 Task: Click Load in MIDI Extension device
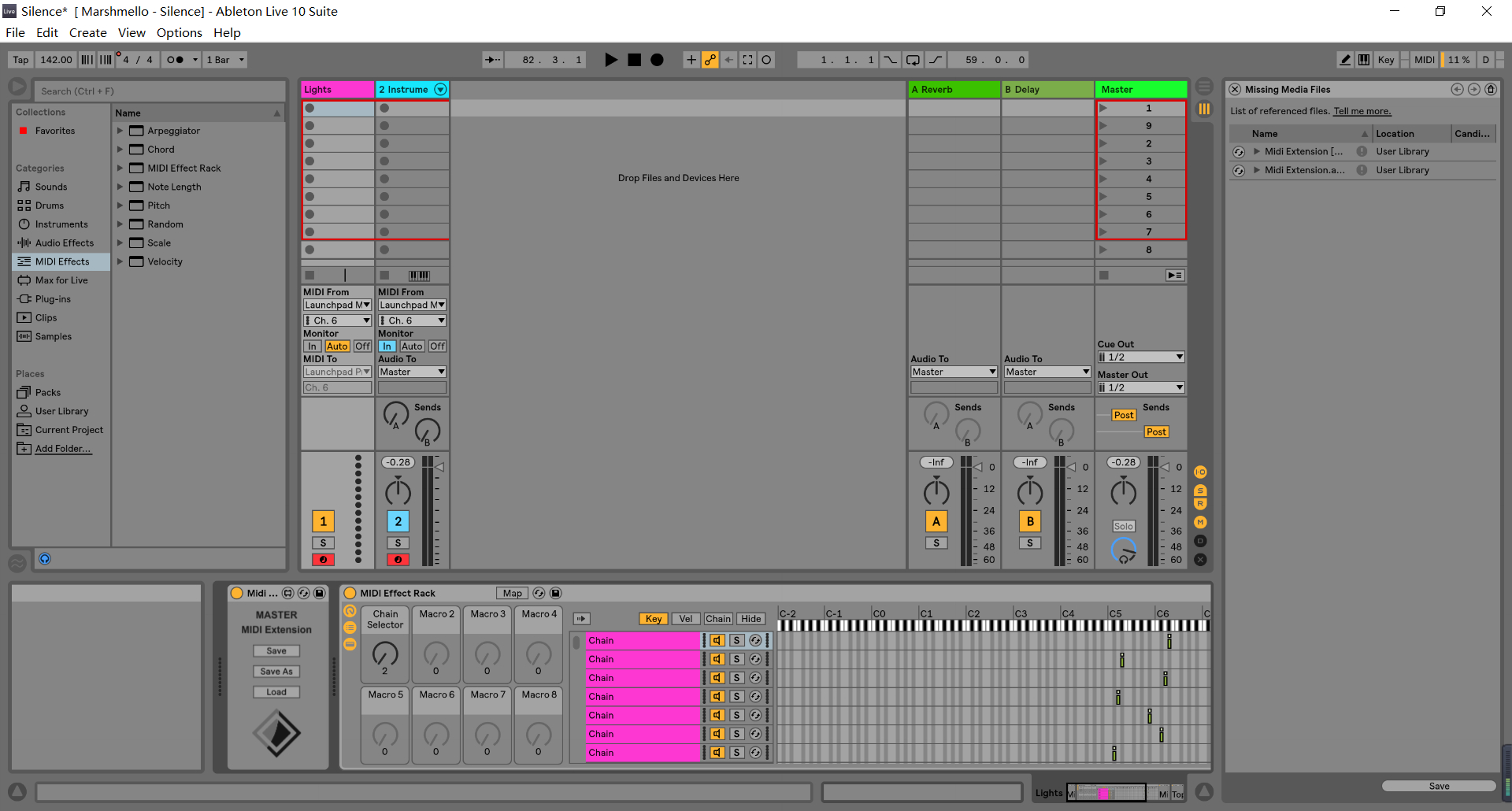point(276,692)
